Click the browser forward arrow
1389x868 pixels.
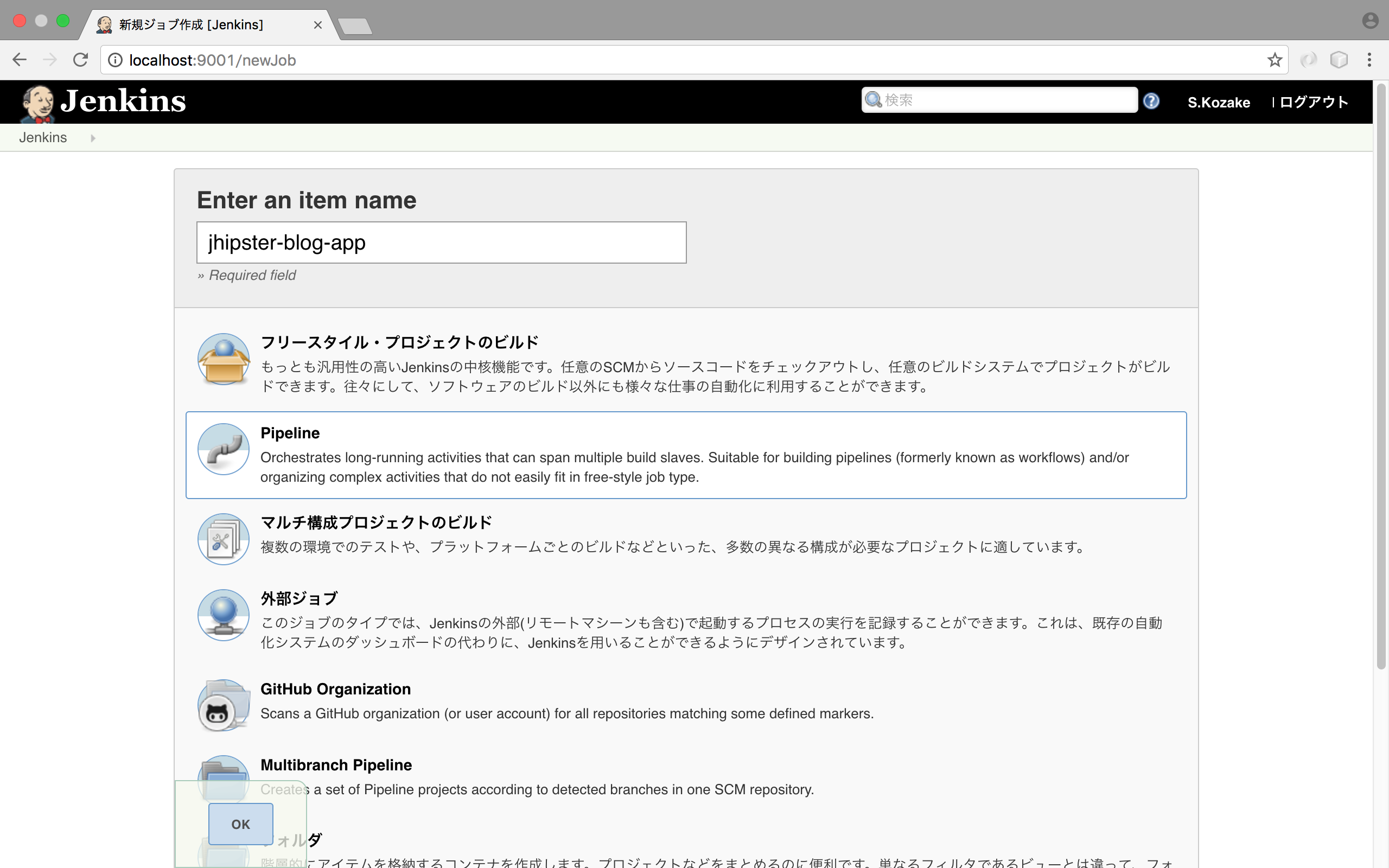pos(50,60)
